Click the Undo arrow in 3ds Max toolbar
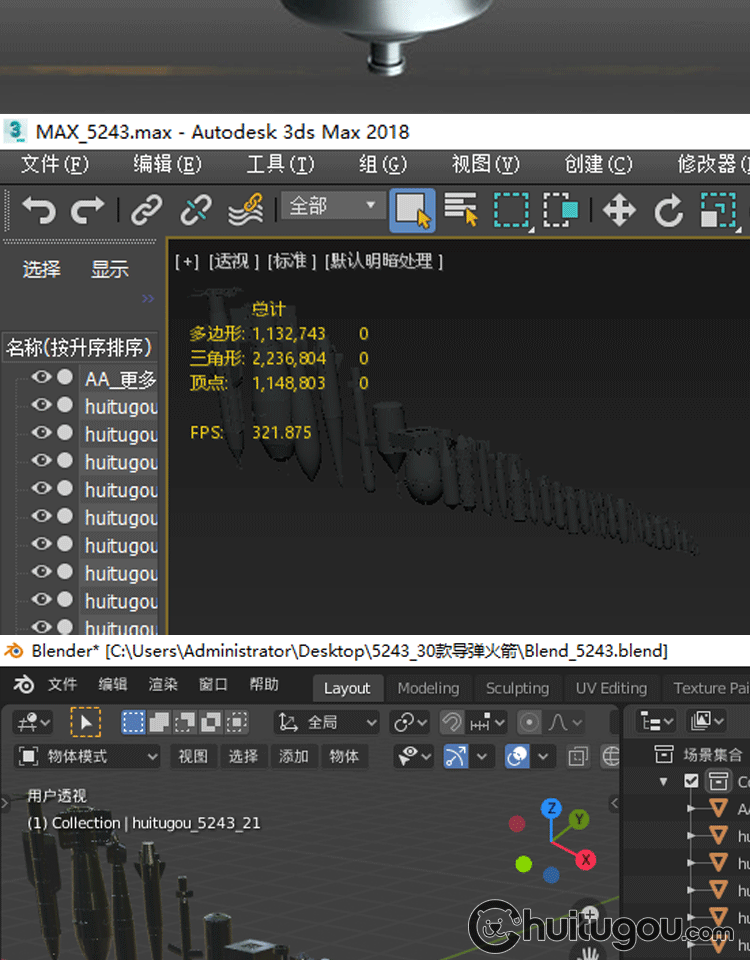The image size is (750, 960). tap(39, 211)
